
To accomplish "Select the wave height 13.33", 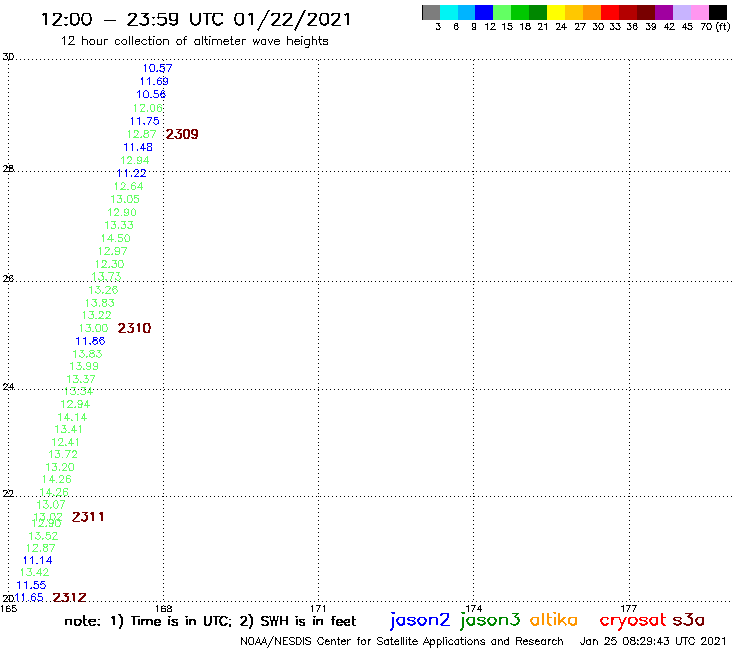I will click(119, 225).
